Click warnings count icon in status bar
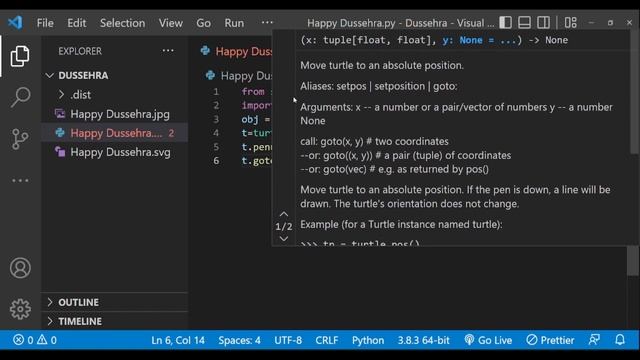Viewport: 640px width, 360px height. point(42,340)
